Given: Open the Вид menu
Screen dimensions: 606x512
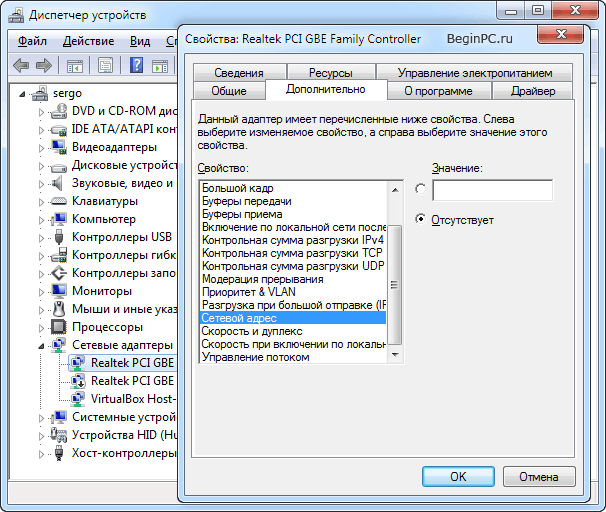Looking at the screenshot, I should (140, 41).
